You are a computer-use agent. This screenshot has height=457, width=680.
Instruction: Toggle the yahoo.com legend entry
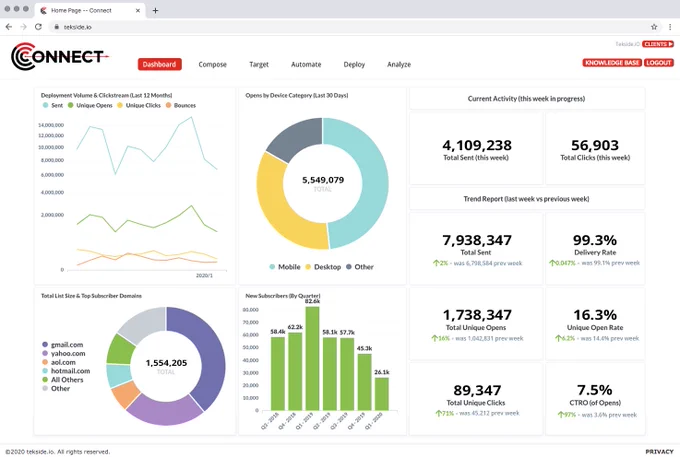(64, 353)
